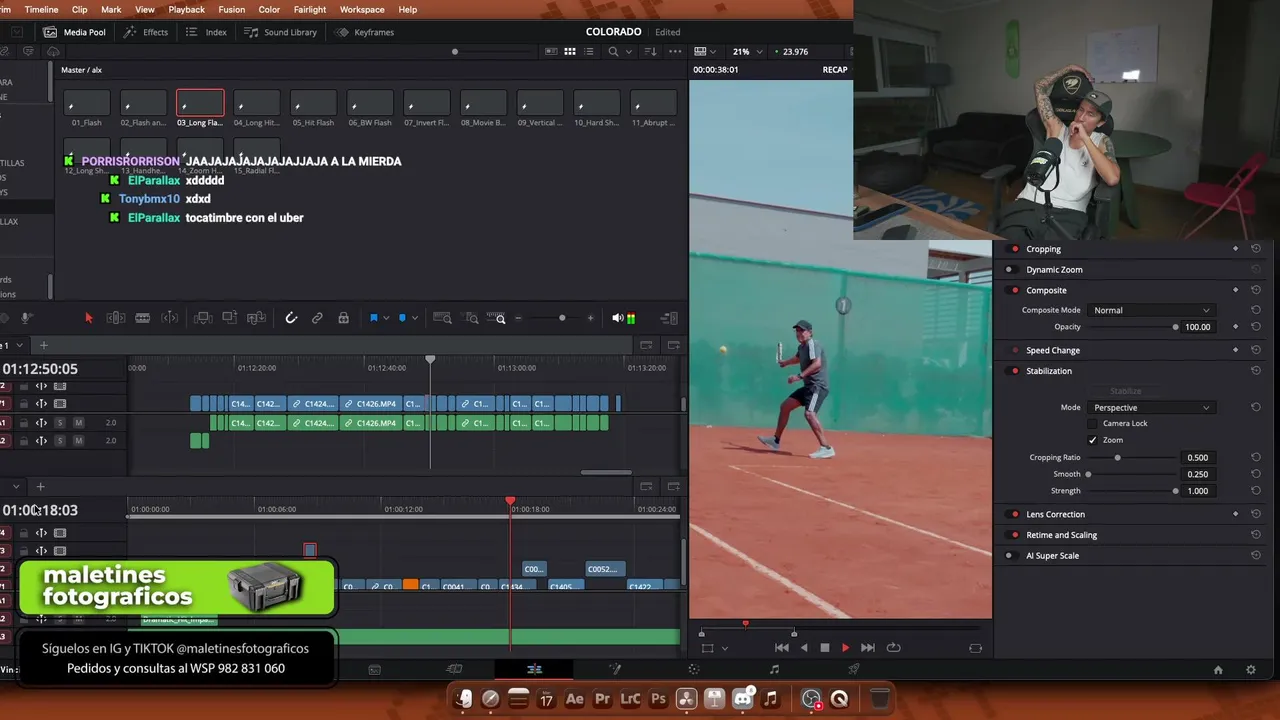Activate the Trim Edit Mode tool
Screen dimensions: 1280x720
pos(116,318)
